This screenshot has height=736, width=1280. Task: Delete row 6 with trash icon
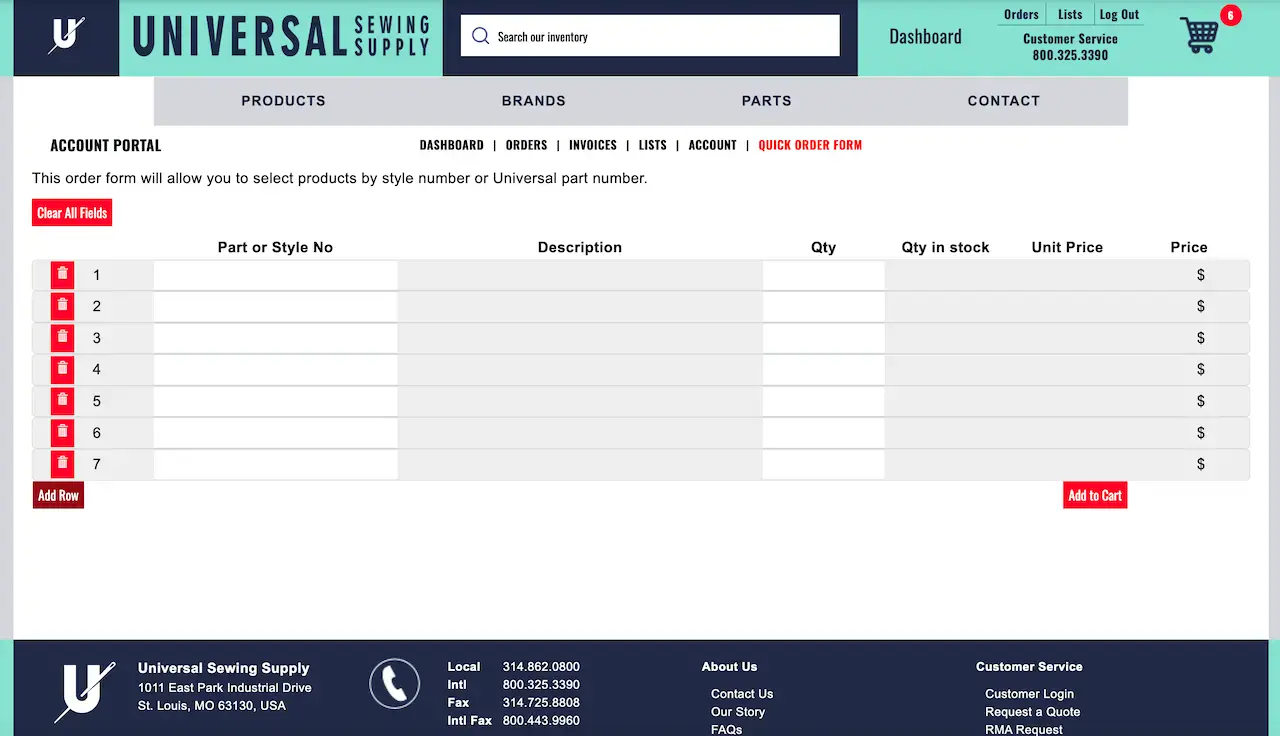(62, 433)
